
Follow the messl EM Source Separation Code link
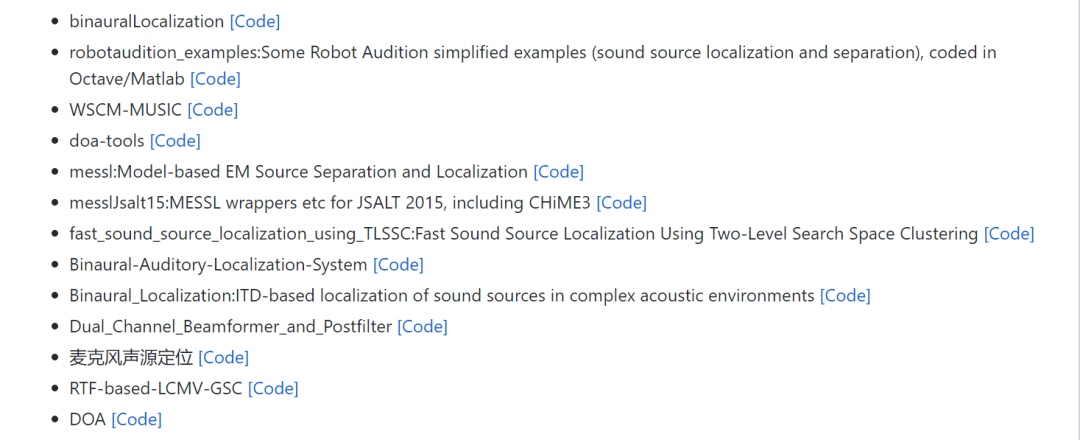(558, 172)
